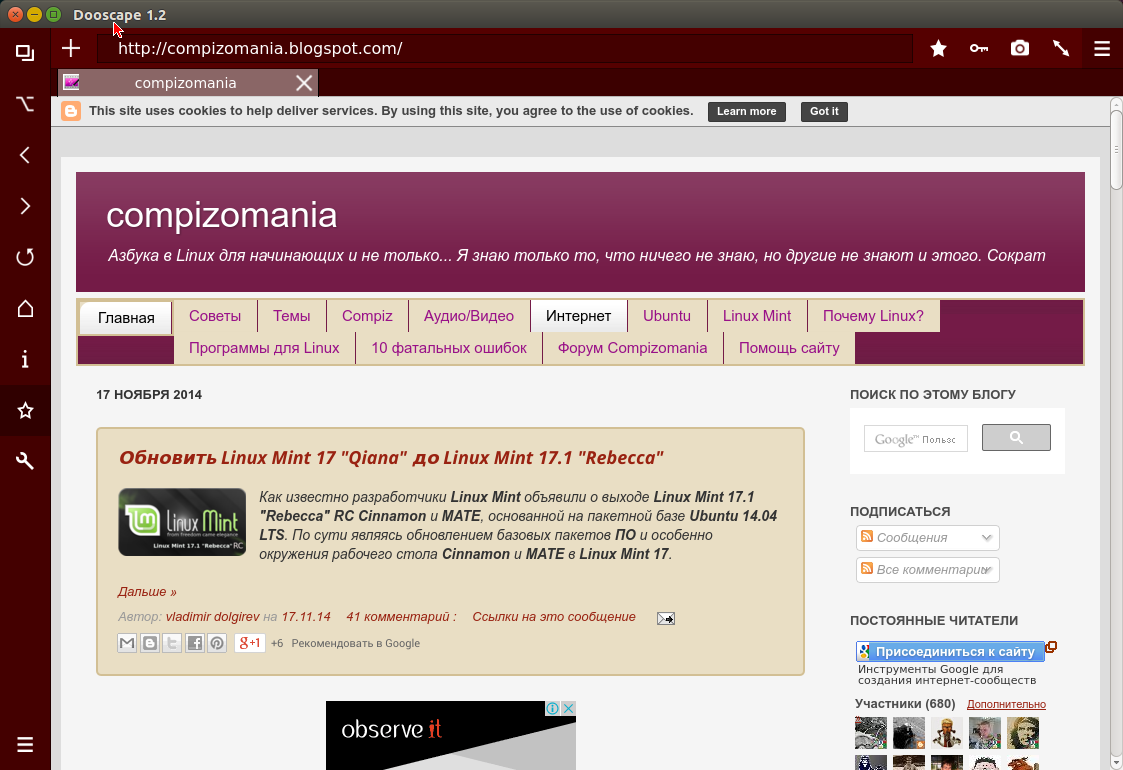Click the Learn more cookie button
Screen dimensions: 1123x770
pyautogui.click(x=746, y=112)
